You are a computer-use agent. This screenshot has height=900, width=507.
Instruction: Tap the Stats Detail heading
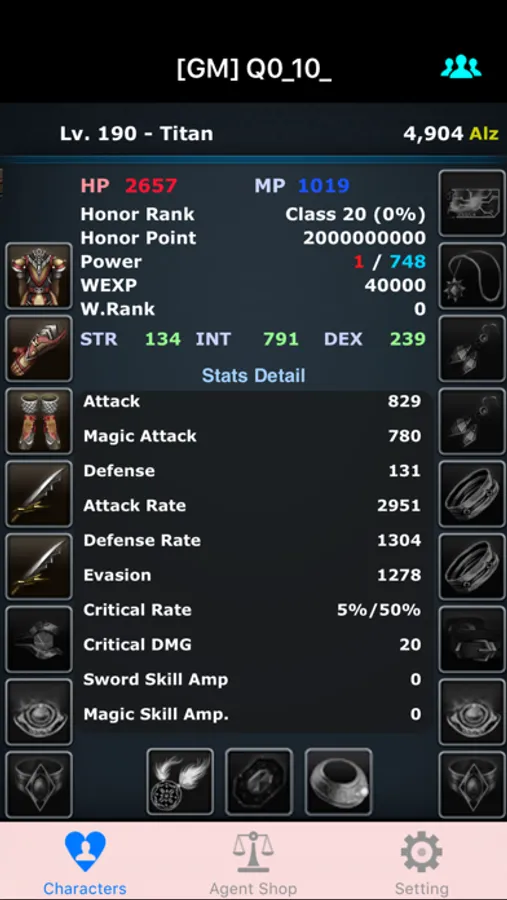coord(253,376)
